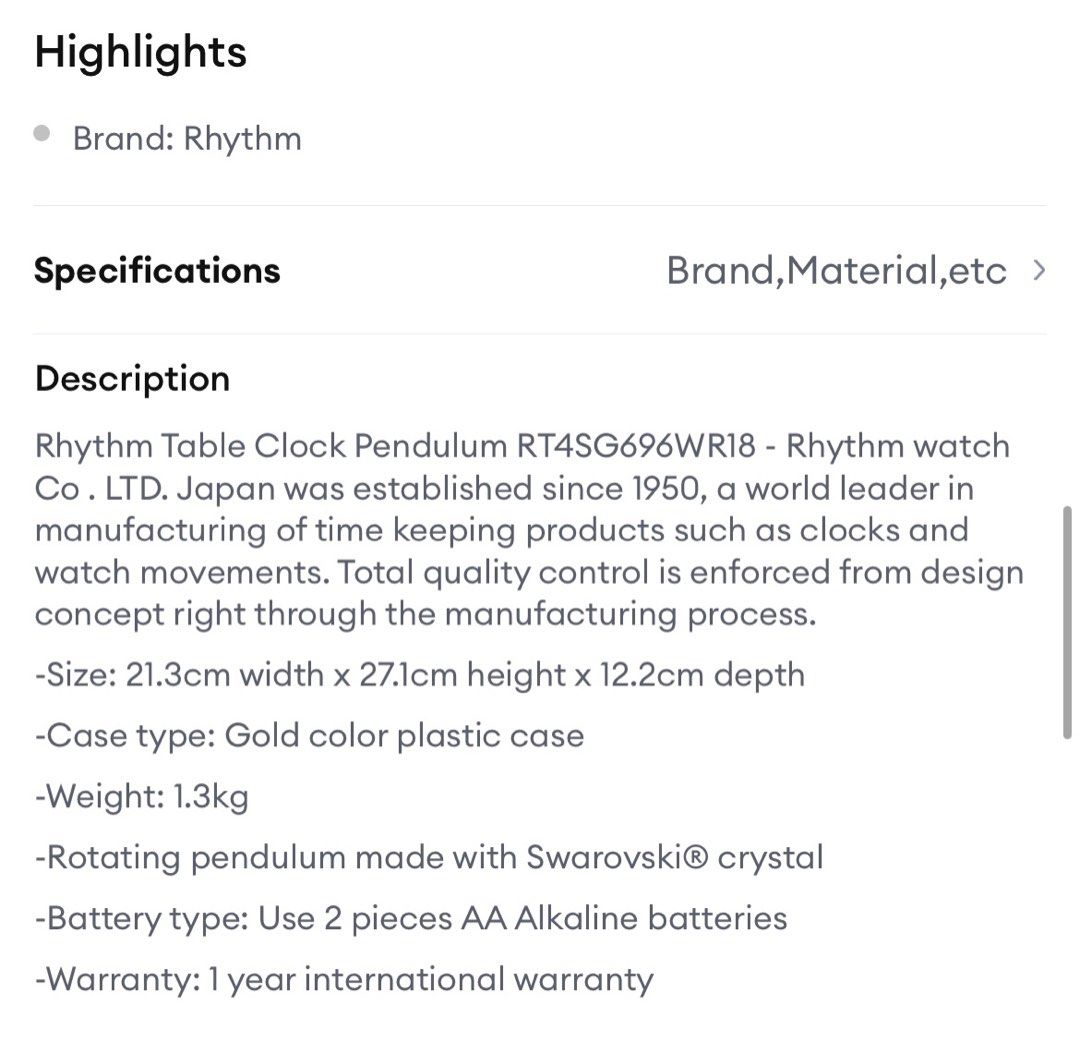This screenshot has width=1080, height=1043.
Task: Select the Description heading
Action: click(132, 379)
